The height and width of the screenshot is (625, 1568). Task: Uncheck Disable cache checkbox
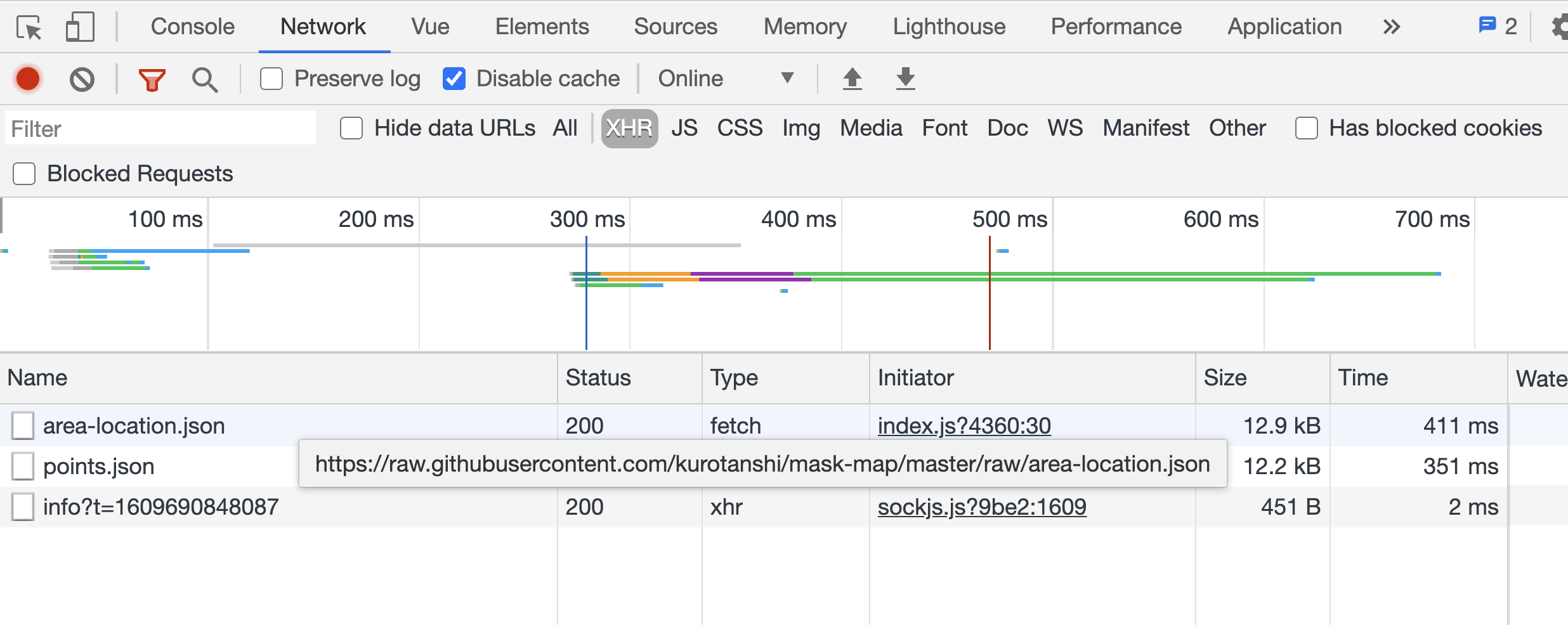pos(454,79)
